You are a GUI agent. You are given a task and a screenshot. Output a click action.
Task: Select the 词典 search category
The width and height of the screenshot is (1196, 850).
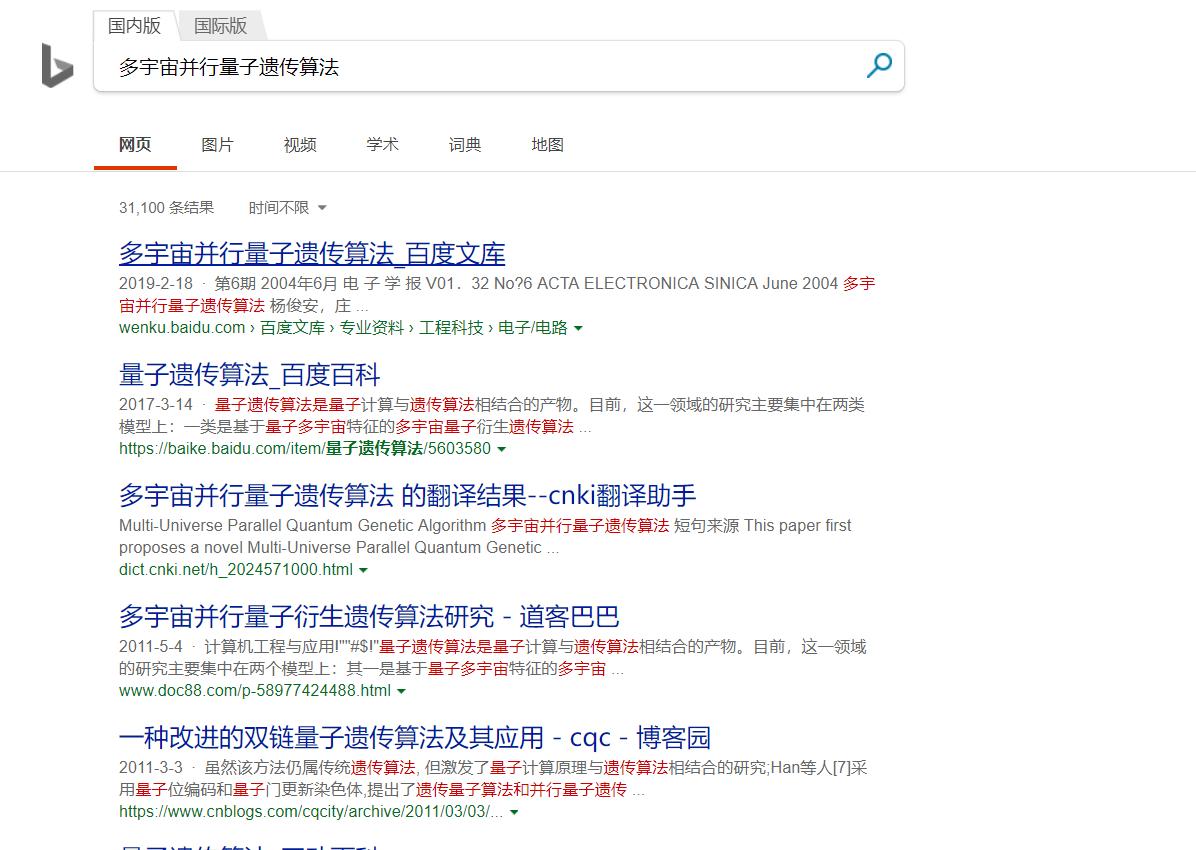464,144
